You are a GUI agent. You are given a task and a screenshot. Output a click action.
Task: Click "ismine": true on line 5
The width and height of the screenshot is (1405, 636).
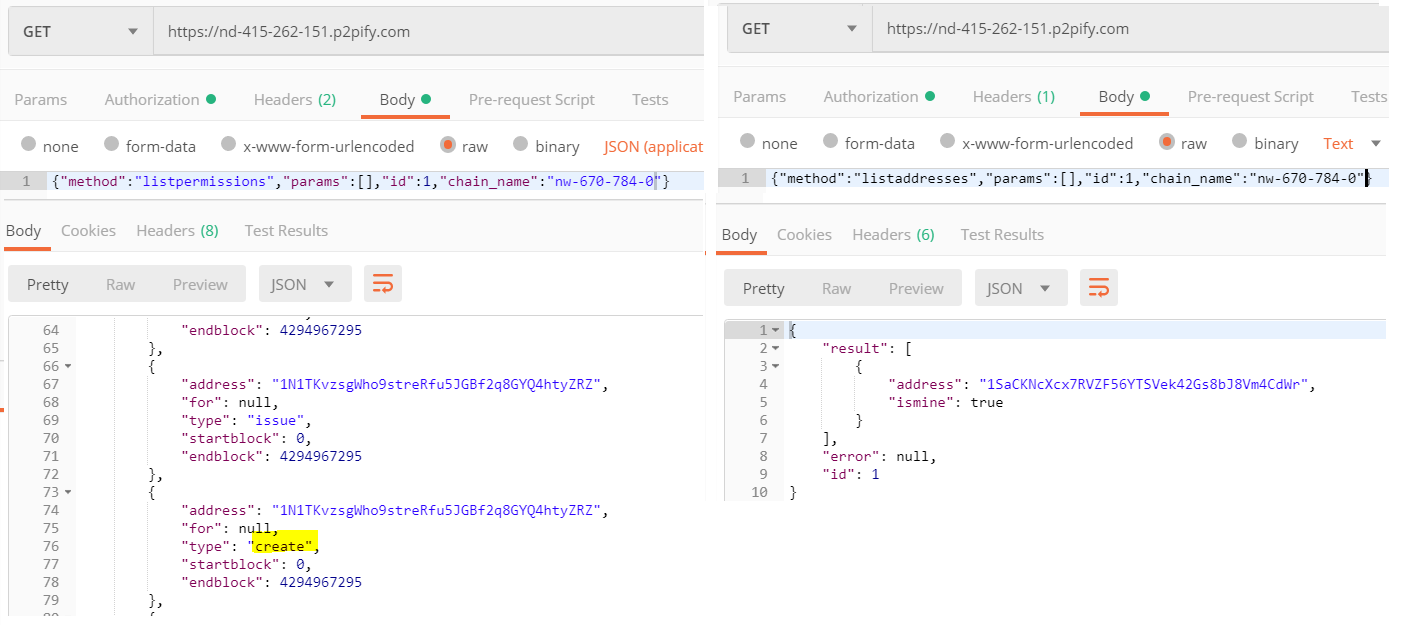point(945,402)
